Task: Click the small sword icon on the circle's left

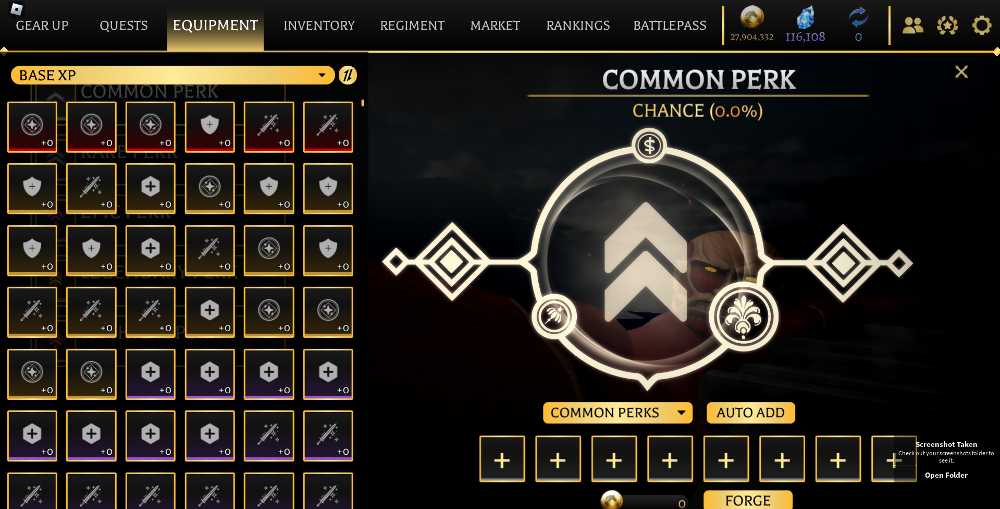Action: coord(554,316)
